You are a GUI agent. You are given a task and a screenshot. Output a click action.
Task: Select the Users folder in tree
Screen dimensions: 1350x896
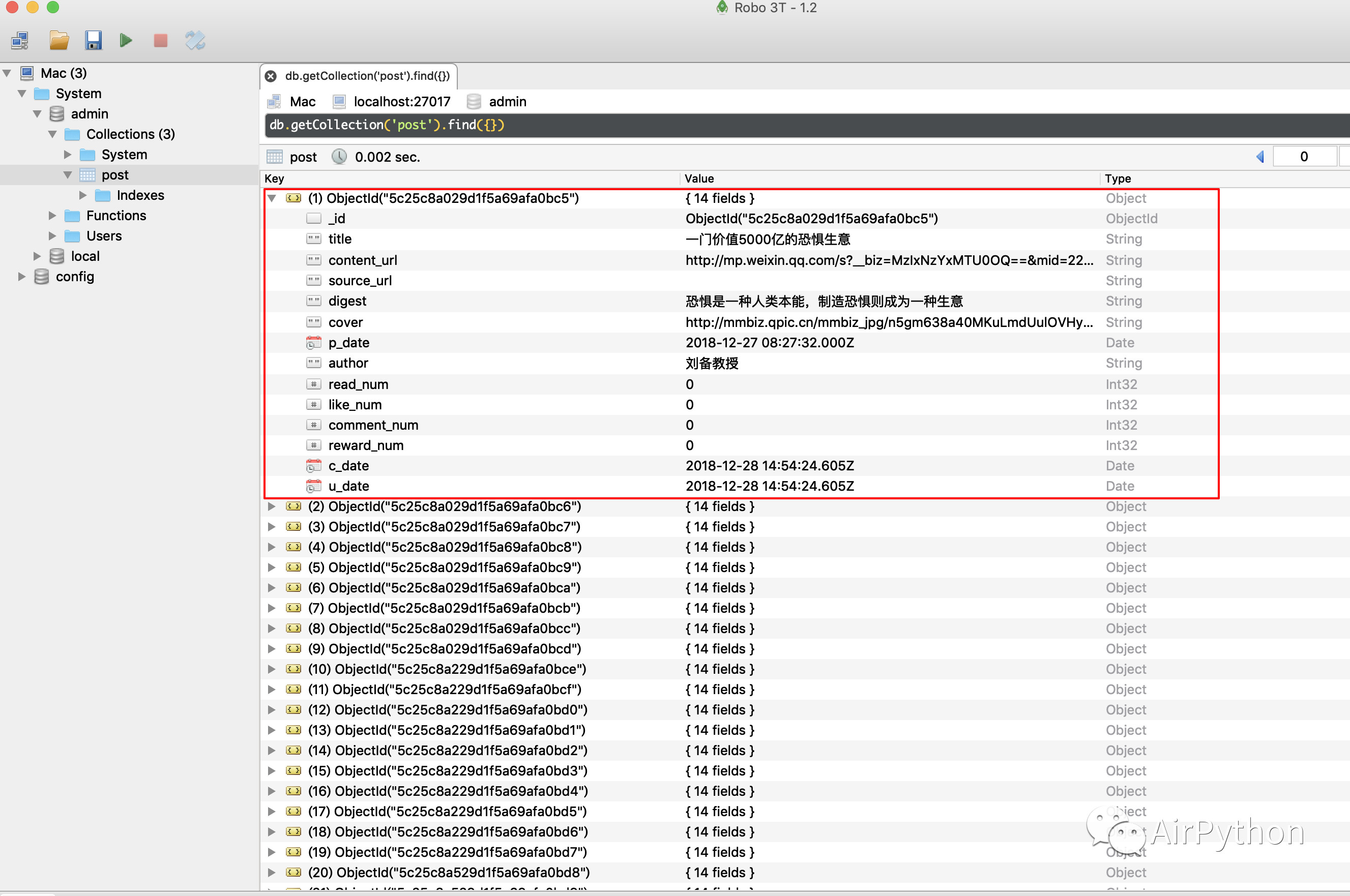pos(103,236)
